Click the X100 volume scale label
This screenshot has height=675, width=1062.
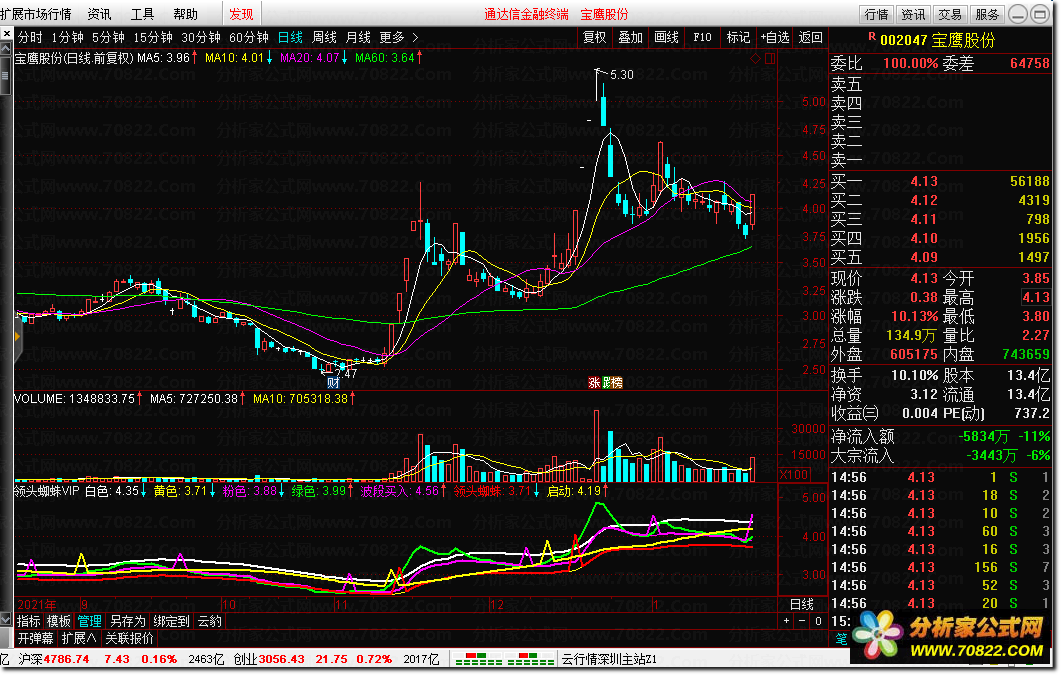pyautogui.click(x=794, y=475)
